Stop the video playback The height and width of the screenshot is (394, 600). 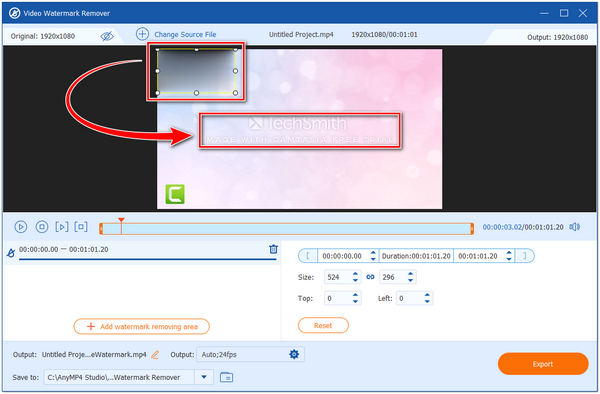(42, 227)
